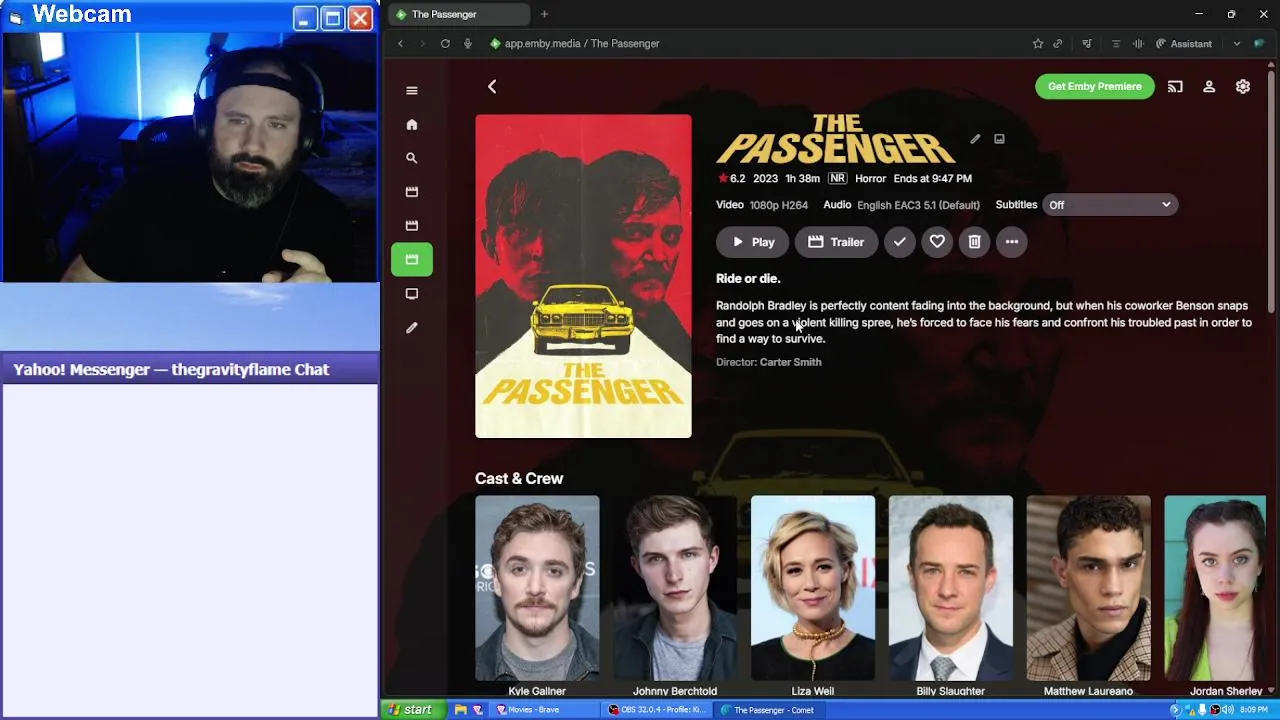Click the 8:09 PM system clock
Screen dimensions: 1280x720
[1254, 710]
